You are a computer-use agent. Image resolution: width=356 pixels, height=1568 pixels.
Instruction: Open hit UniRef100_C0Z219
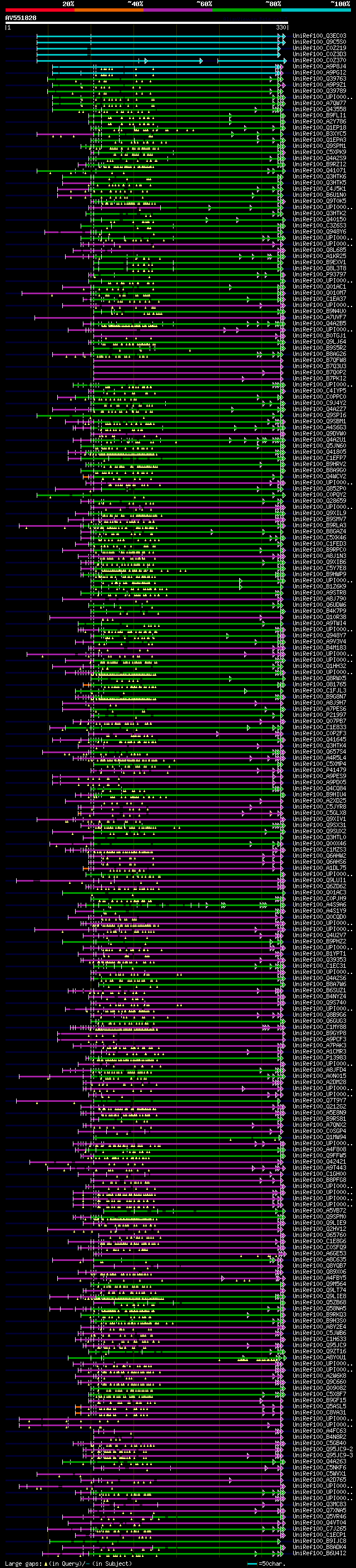[319, 48]
